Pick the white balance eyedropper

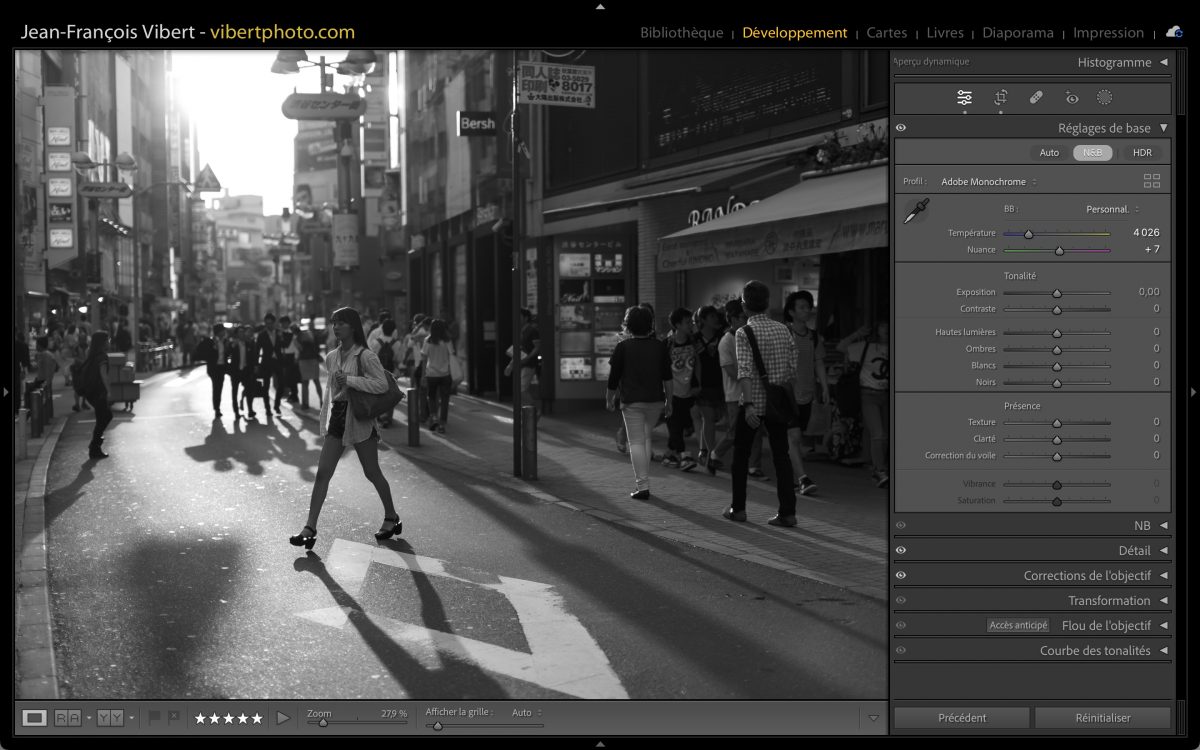coord(916,211)
